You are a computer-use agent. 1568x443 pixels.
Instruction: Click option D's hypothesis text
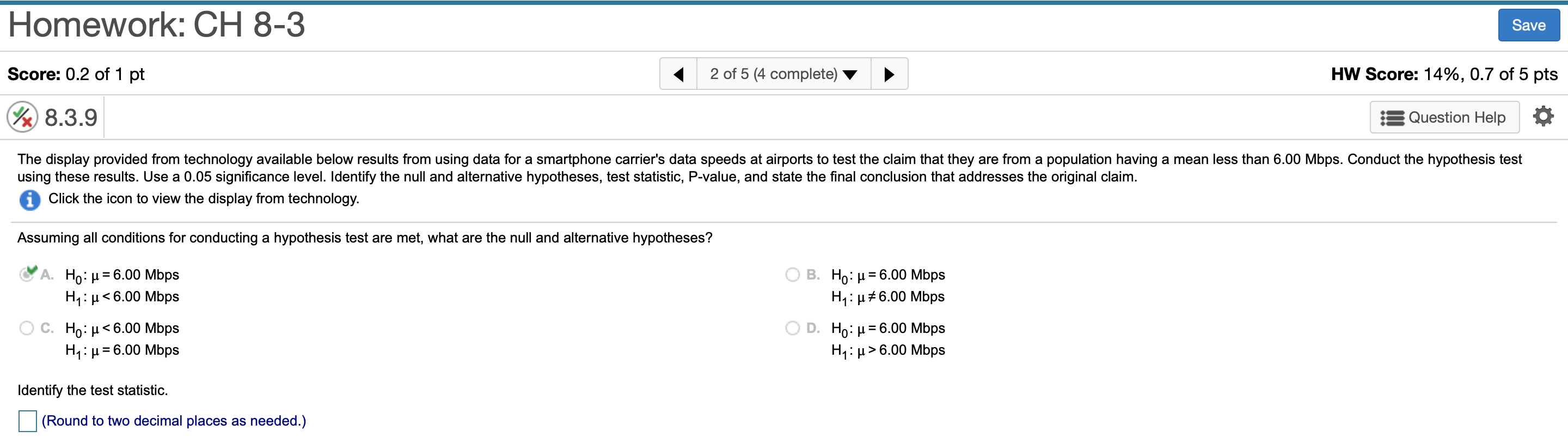[887, 339]
